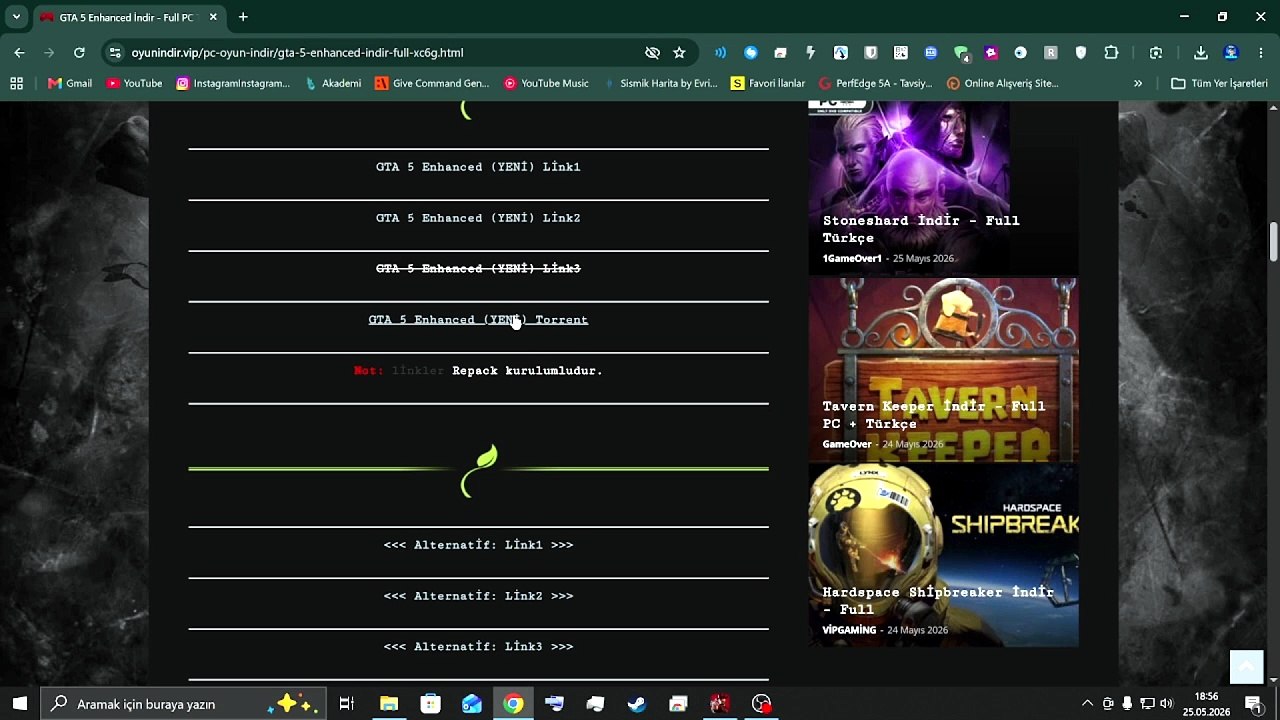Show hidden system tray icons
The height and width of the screenshot is (720, 1280).
pos(1088,704)
